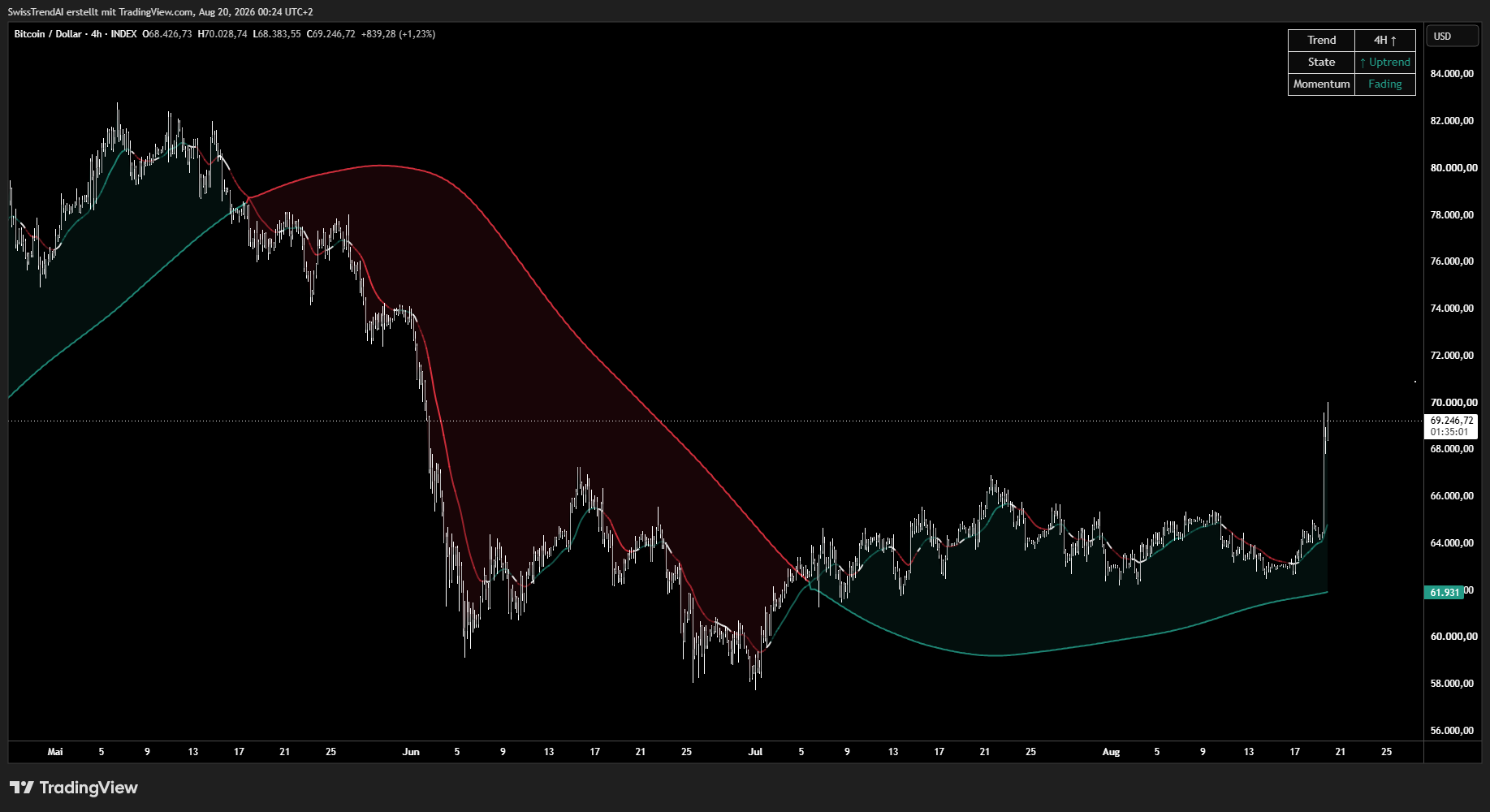Select the high value H70.028,74
1490x812 pixels.
pos(222,34)
